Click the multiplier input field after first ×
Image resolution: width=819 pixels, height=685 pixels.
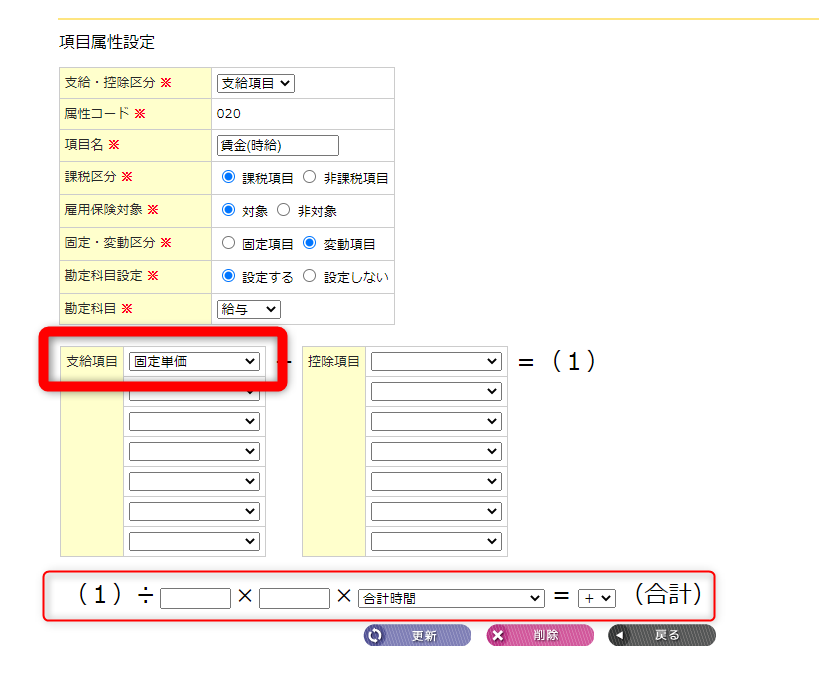(x=294, y=598)
